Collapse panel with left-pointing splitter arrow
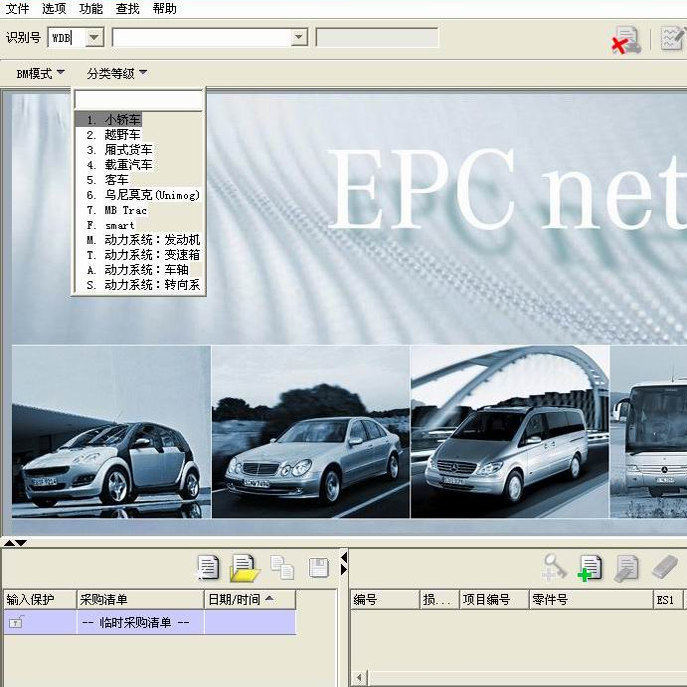The image size is (687, 687). click(344, 558)
